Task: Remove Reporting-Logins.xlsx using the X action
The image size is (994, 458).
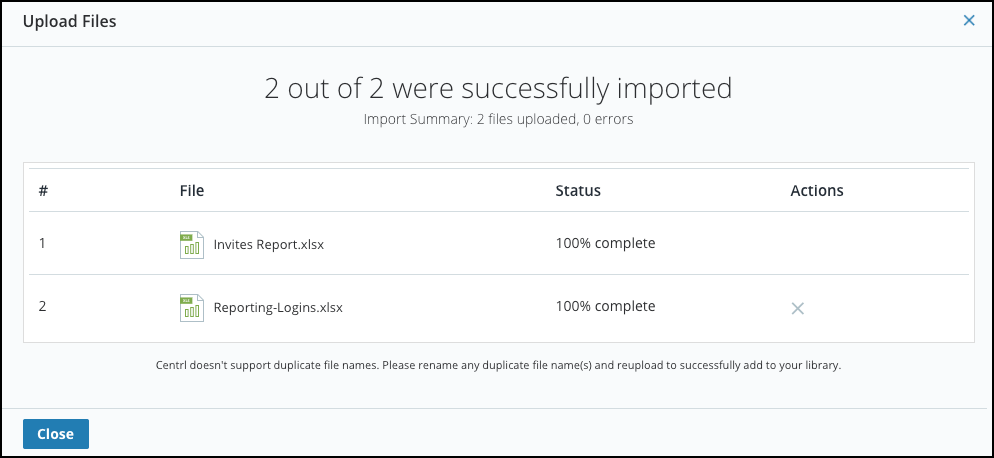Action: [x=797, y=308]
